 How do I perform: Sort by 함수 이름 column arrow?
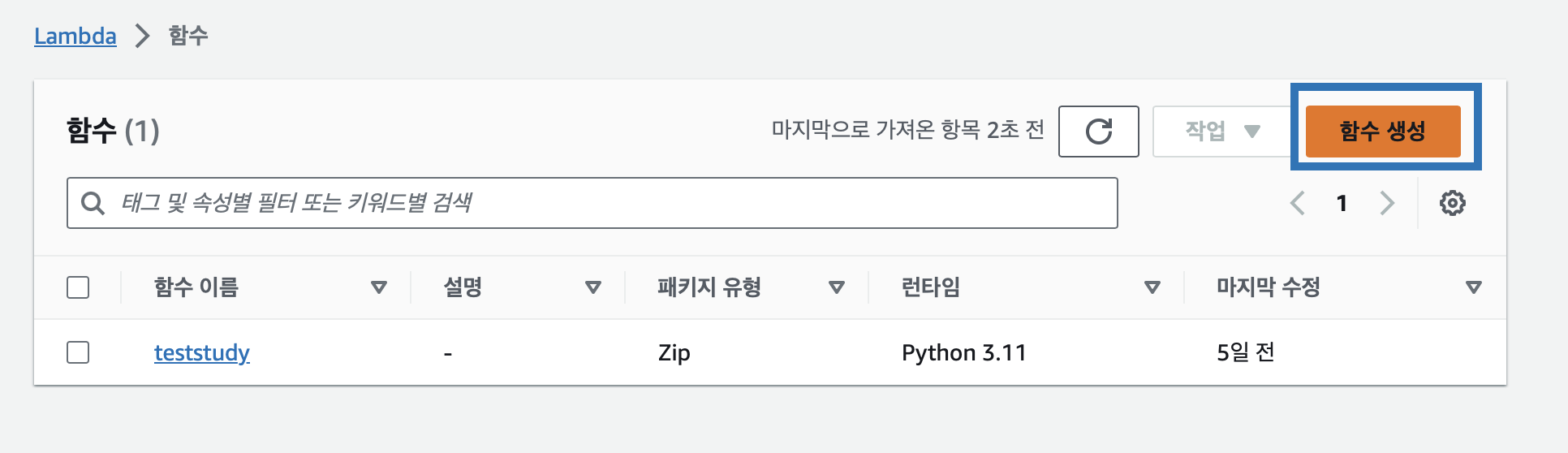pos(378,287)
